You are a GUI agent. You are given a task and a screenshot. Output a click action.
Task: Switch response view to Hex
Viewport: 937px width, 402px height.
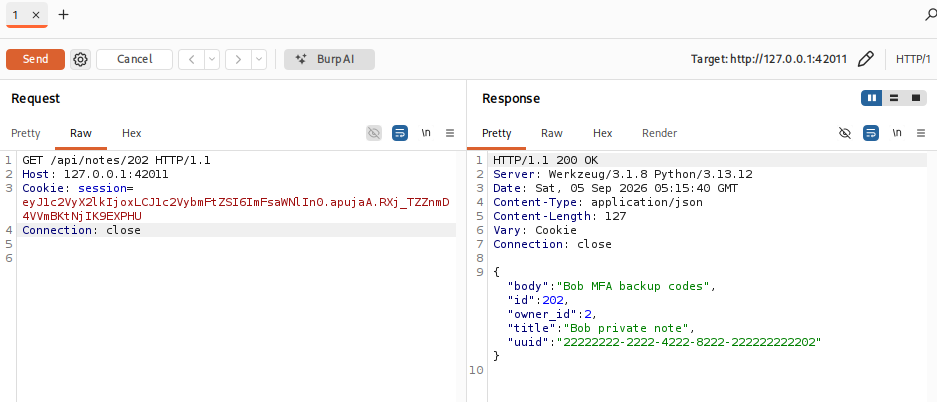[x=602, y=133]
